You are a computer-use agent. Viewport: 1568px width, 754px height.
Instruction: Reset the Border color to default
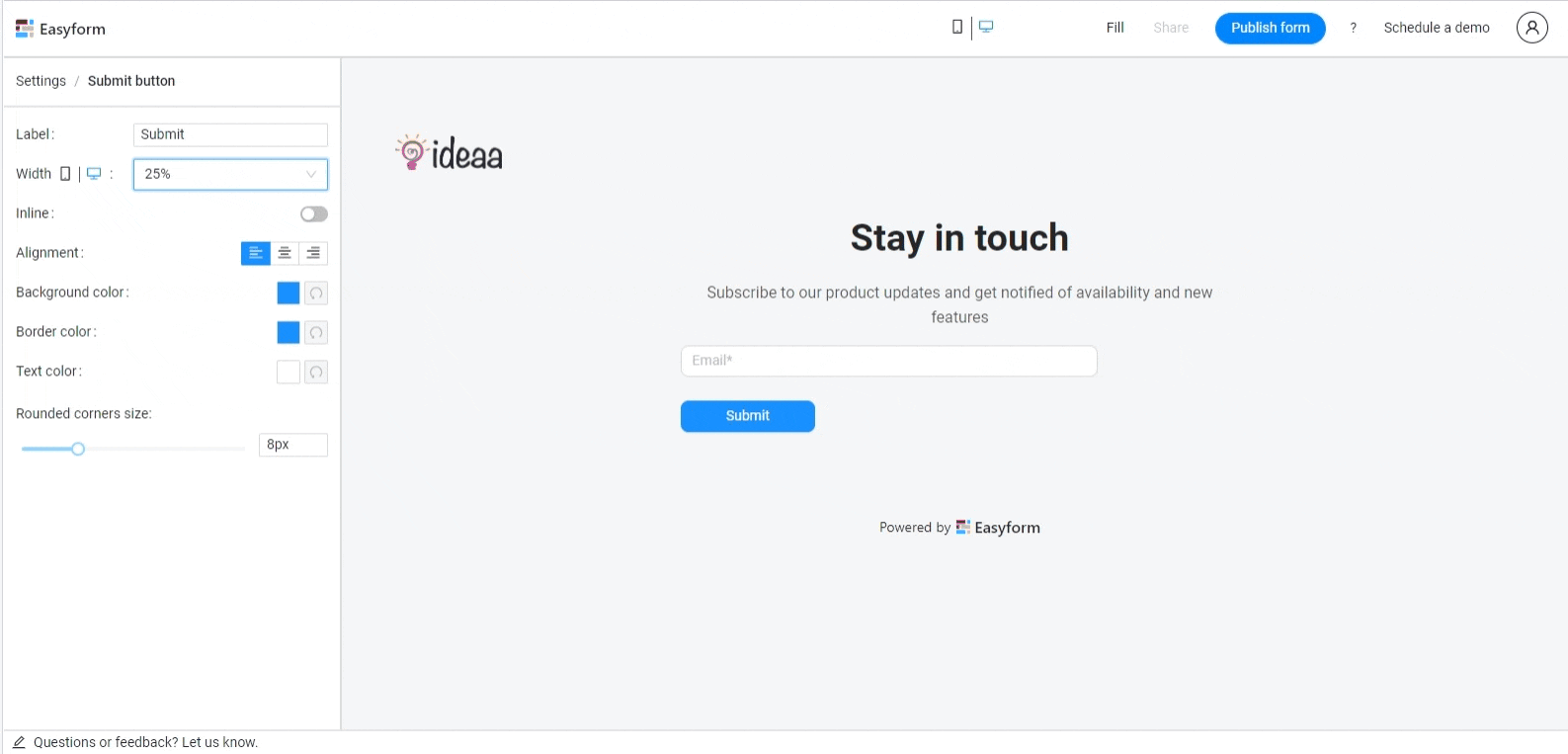pyautogui.click(x=316, y=333)
